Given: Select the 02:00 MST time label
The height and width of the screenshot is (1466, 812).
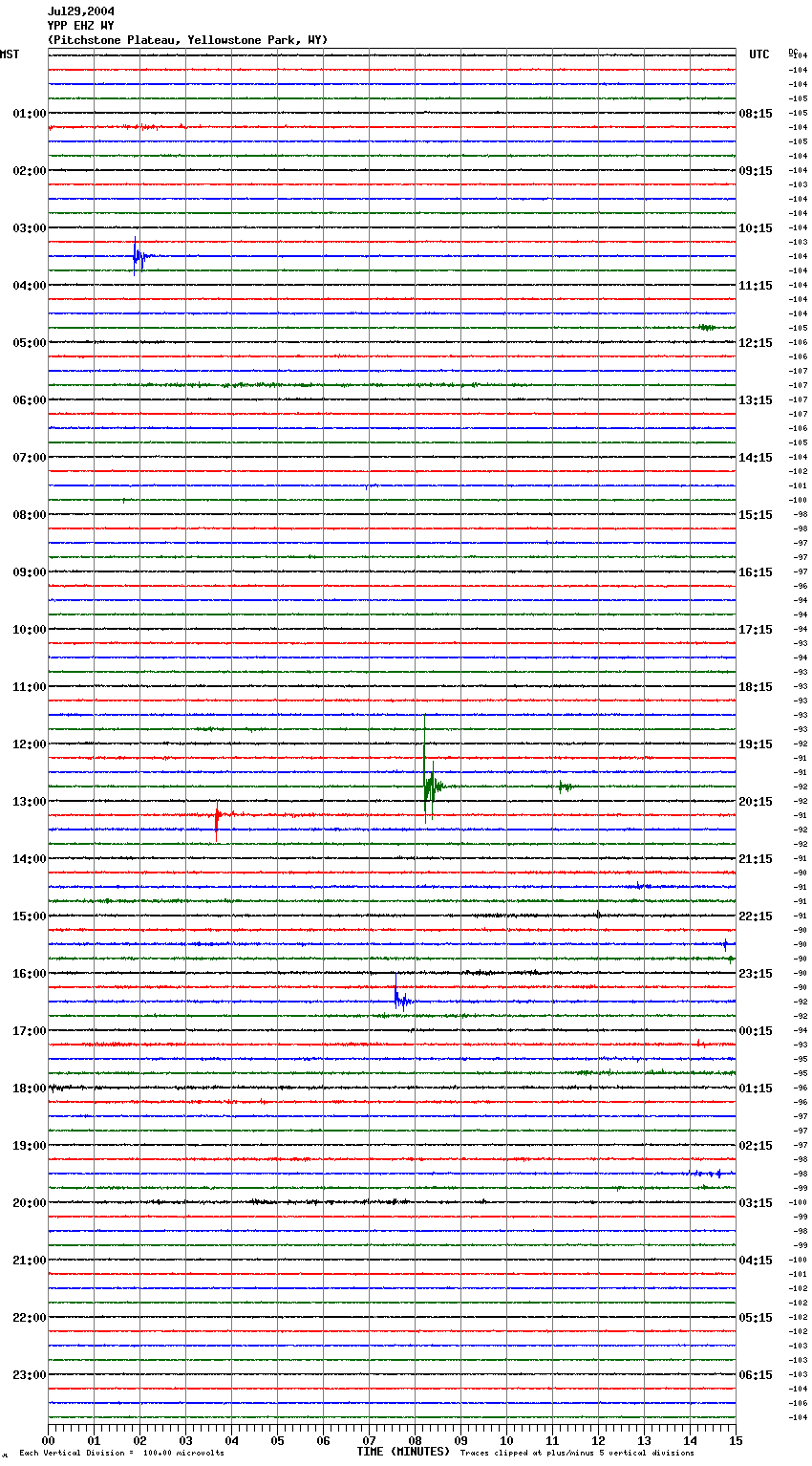Looking at the screenshot, I should pyautogui.click(x=30, y=171).
